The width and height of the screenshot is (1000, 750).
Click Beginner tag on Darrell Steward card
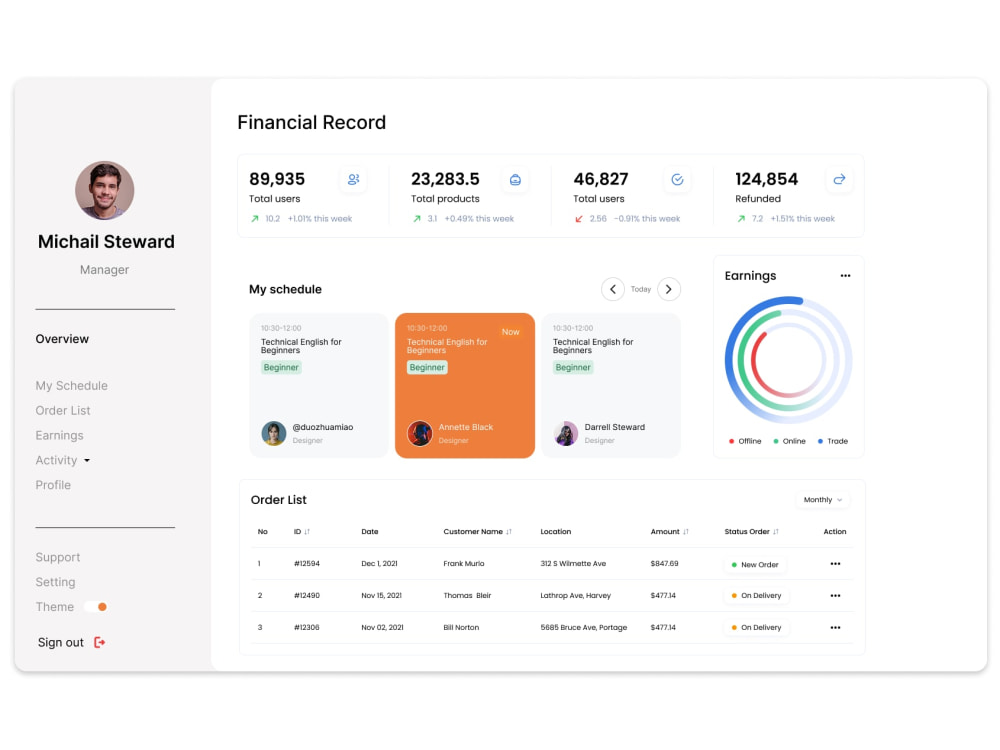[x=573, y=367]
